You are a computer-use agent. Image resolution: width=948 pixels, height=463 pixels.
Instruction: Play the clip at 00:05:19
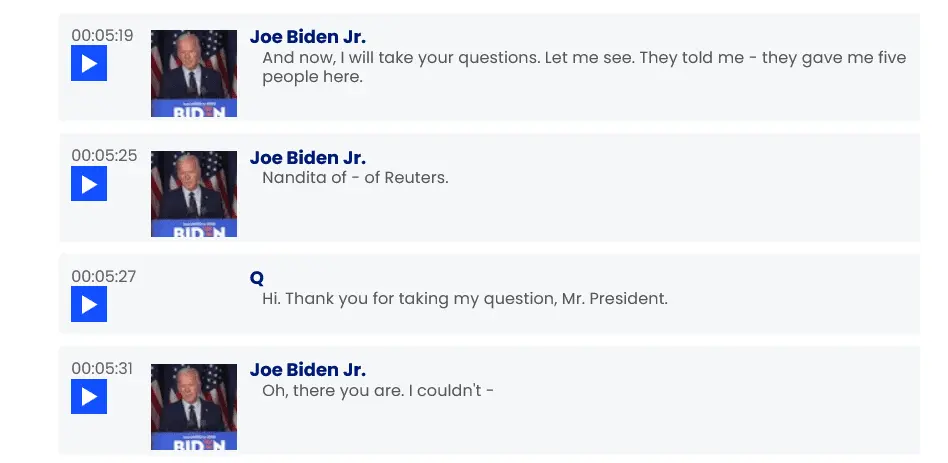(89, 64)
